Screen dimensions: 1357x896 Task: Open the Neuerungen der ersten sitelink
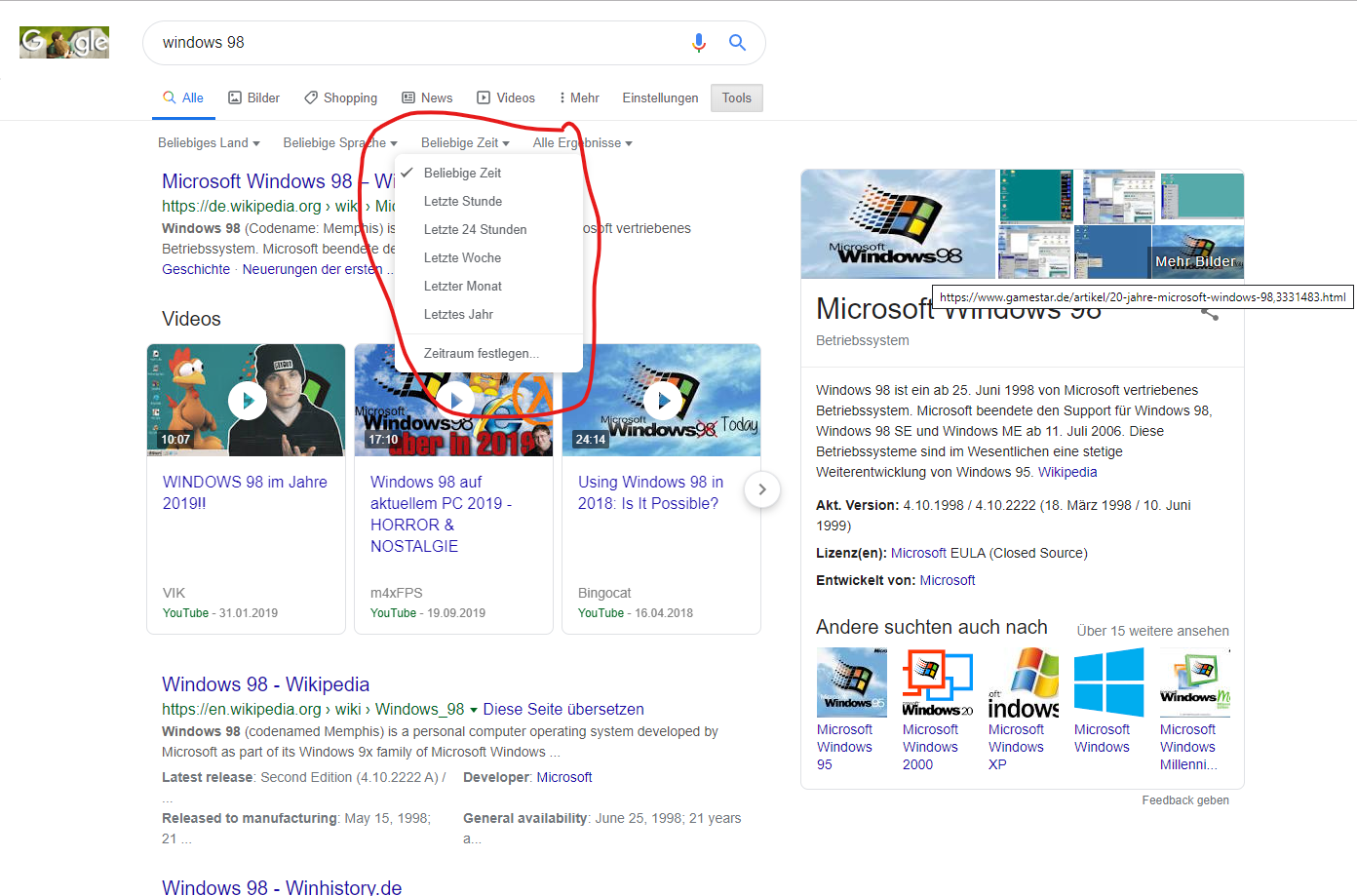pos(312,269)
